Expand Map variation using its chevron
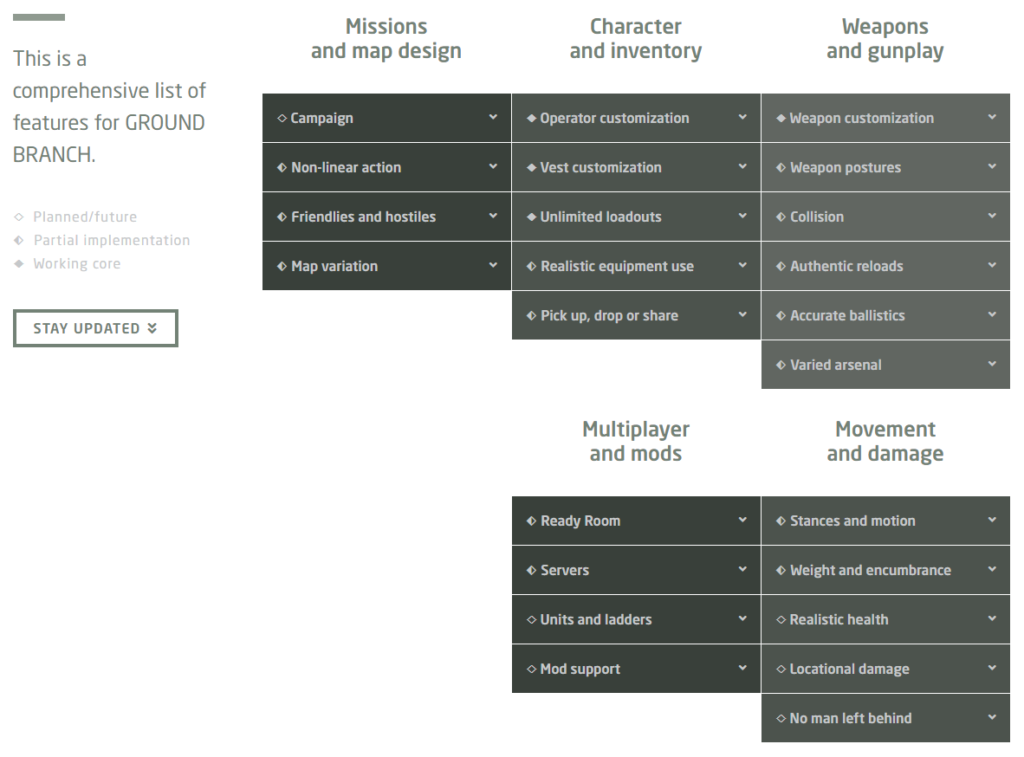The image size is (1024, 757). [493, 265]
